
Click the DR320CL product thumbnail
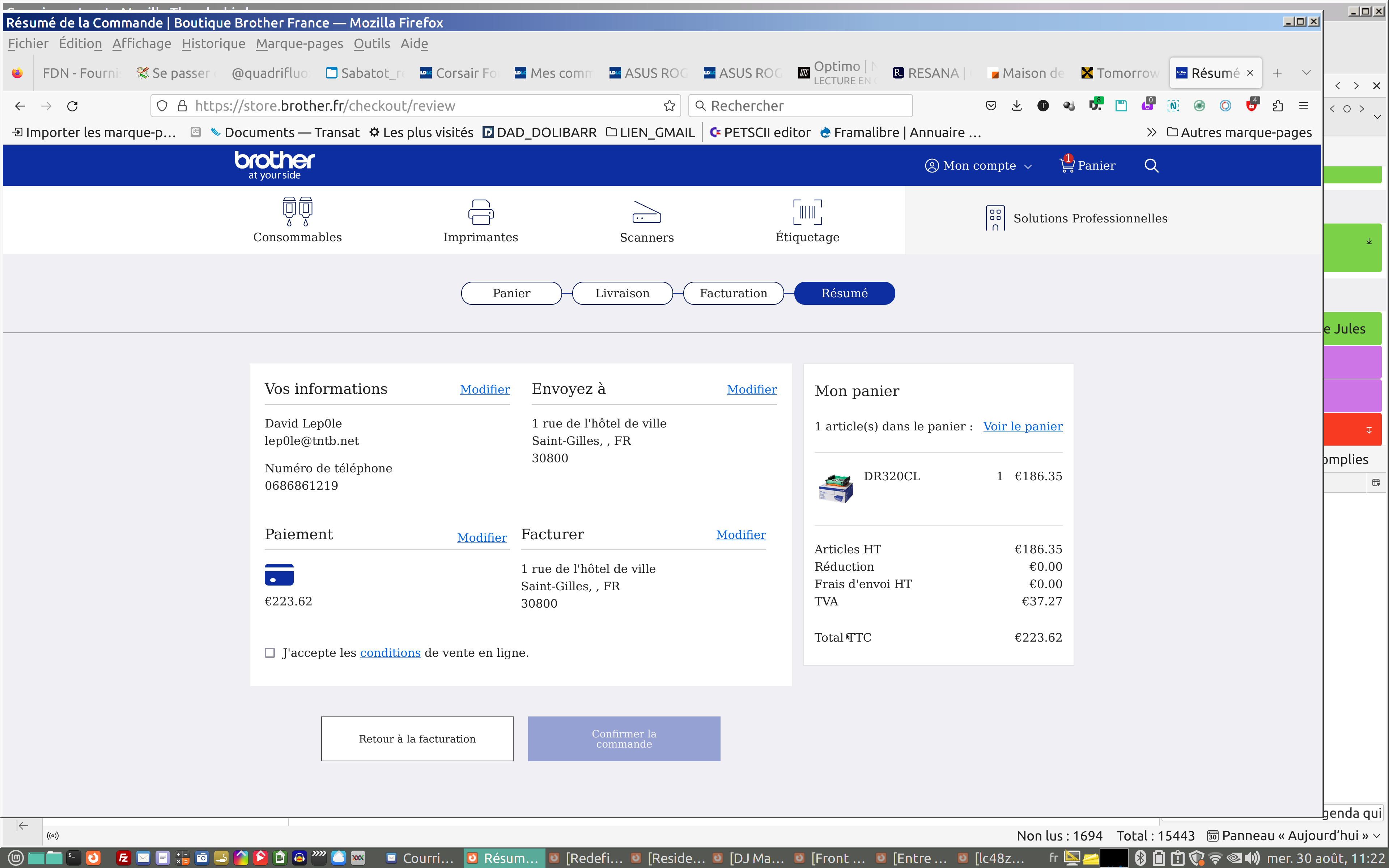point(836,488)
